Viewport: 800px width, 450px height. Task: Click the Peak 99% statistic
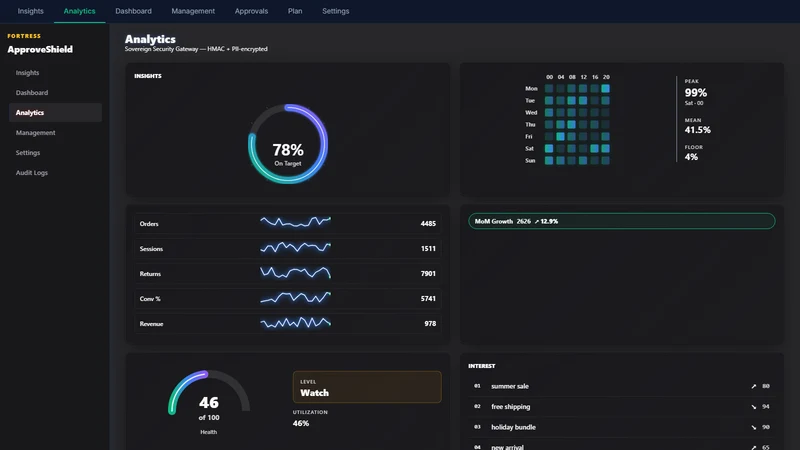696,92
